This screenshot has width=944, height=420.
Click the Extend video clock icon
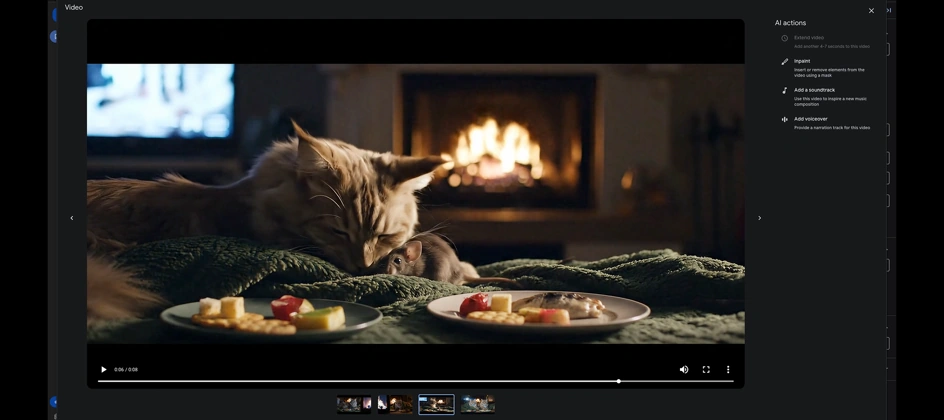(x=785, y=38)
